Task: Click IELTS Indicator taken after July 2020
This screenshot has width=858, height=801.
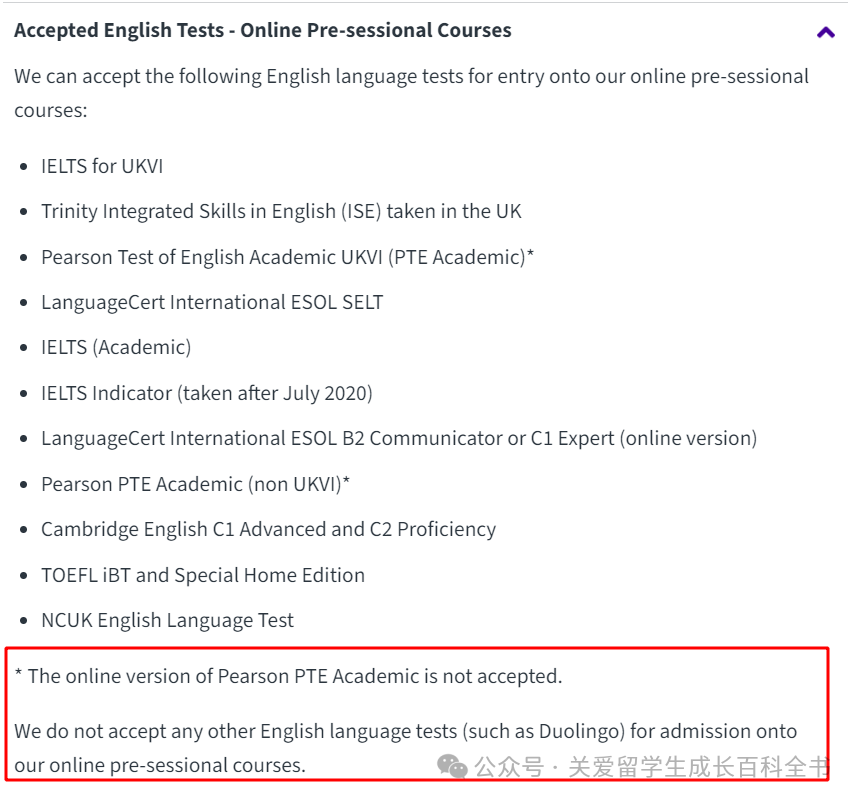Action: coord(207,393)
